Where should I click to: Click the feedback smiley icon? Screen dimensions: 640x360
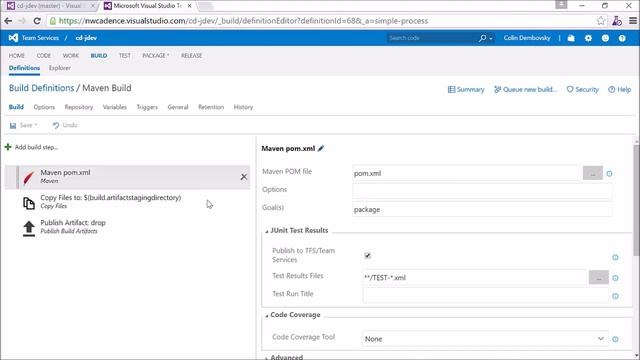coord(605,38)
